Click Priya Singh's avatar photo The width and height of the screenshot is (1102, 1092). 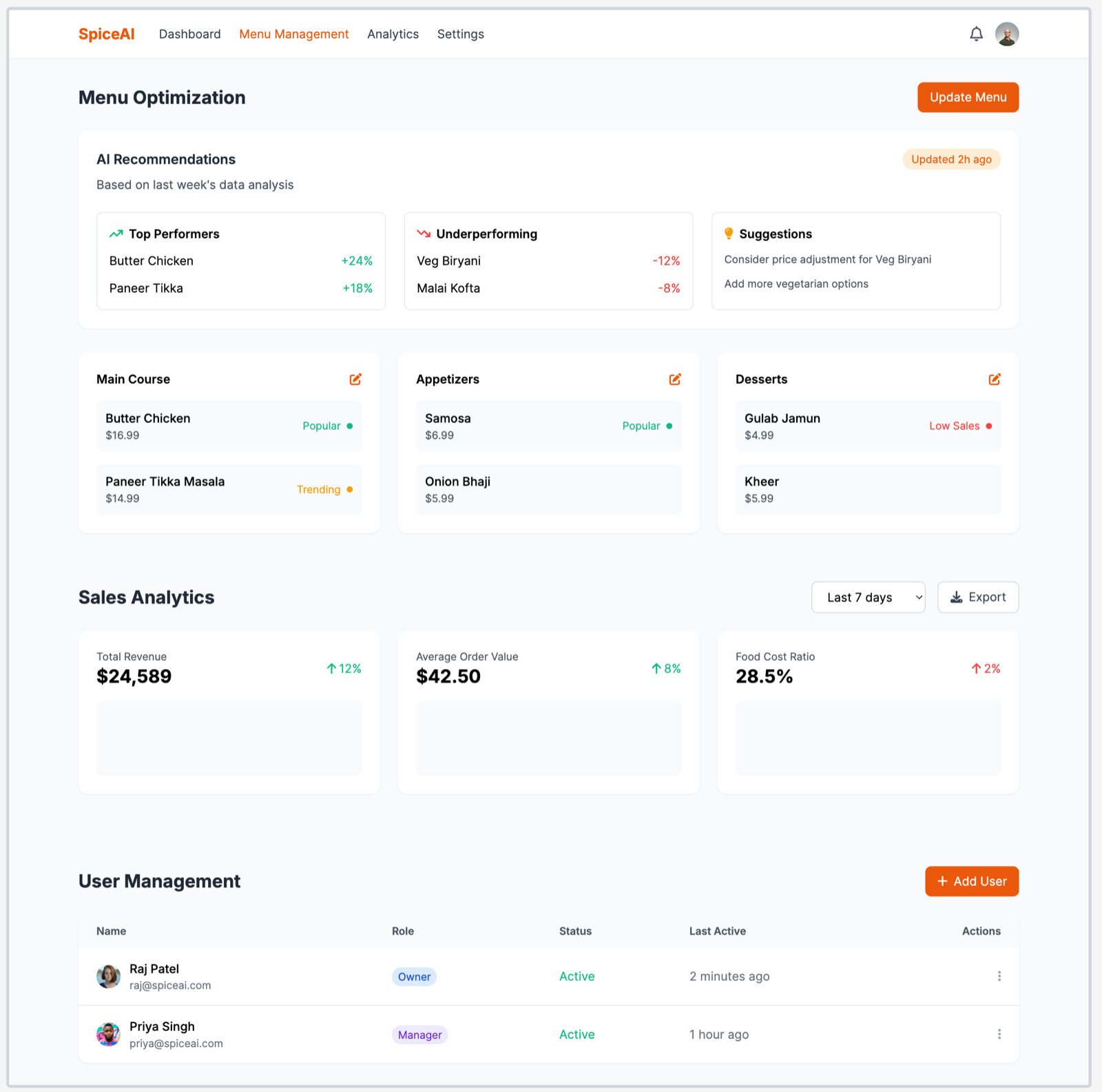point(108,1034)
